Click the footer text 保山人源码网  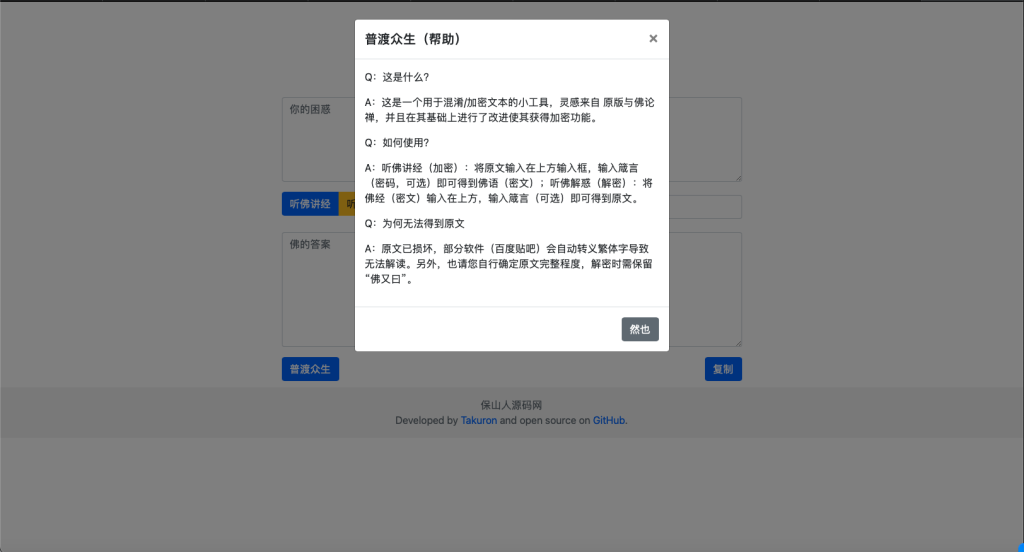click(511, 405)
